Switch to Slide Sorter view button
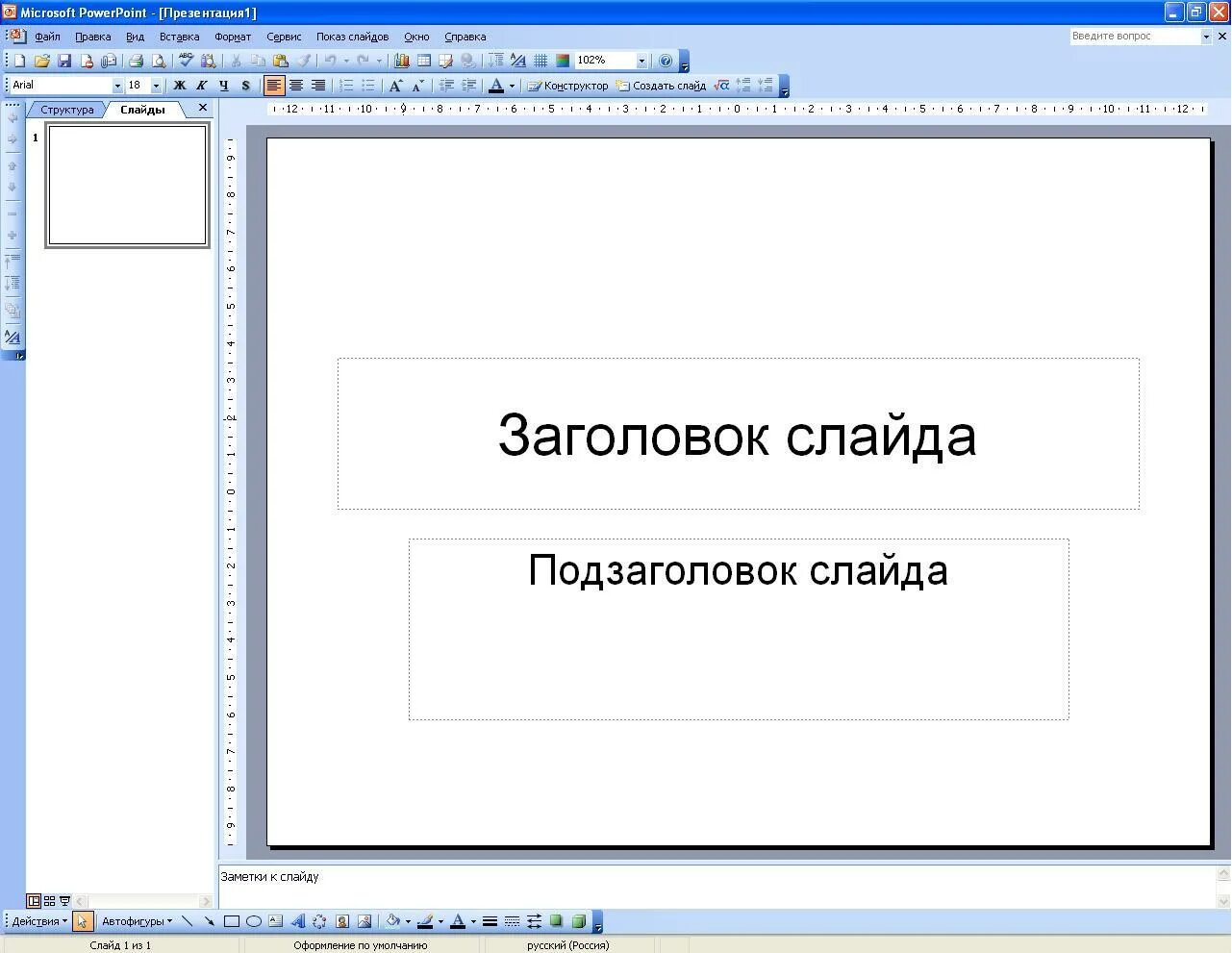This screenshot has width=1232, height=953. [49, 901]
